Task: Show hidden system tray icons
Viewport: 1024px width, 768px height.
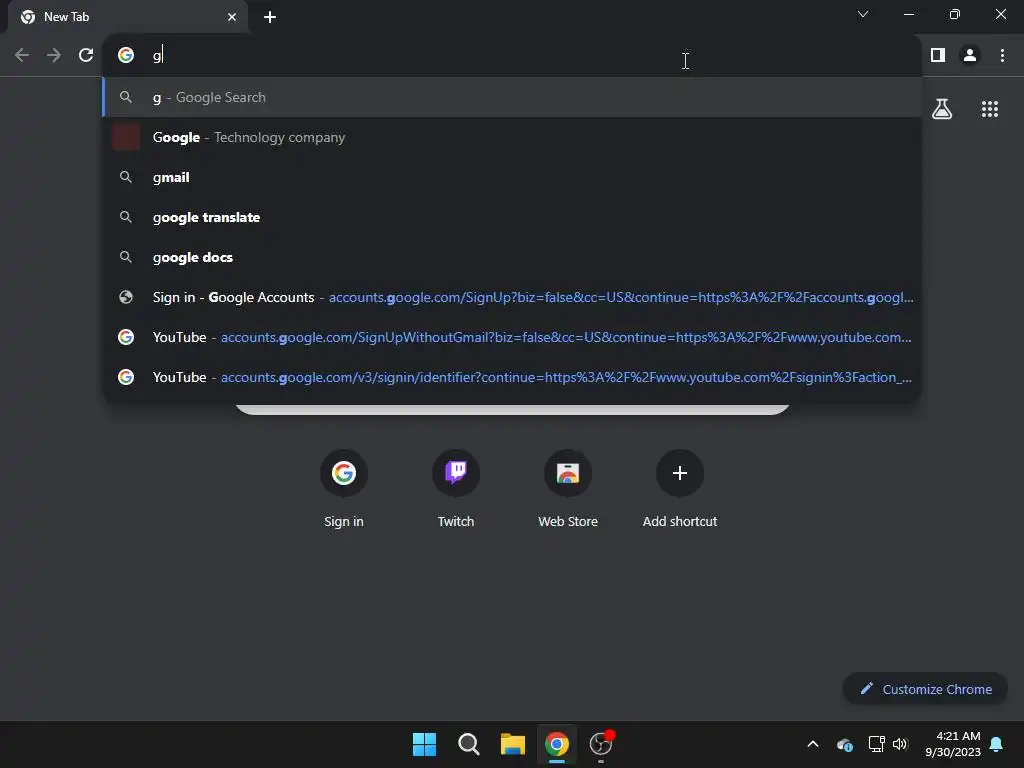Action: point(813,744)
